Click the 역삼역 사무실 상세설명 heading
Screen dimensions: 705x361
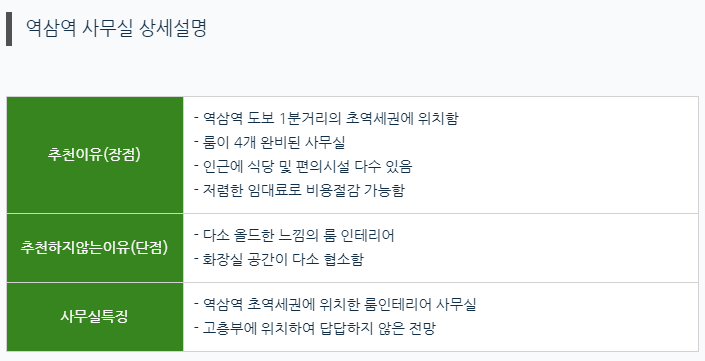[x=116, y=28]
